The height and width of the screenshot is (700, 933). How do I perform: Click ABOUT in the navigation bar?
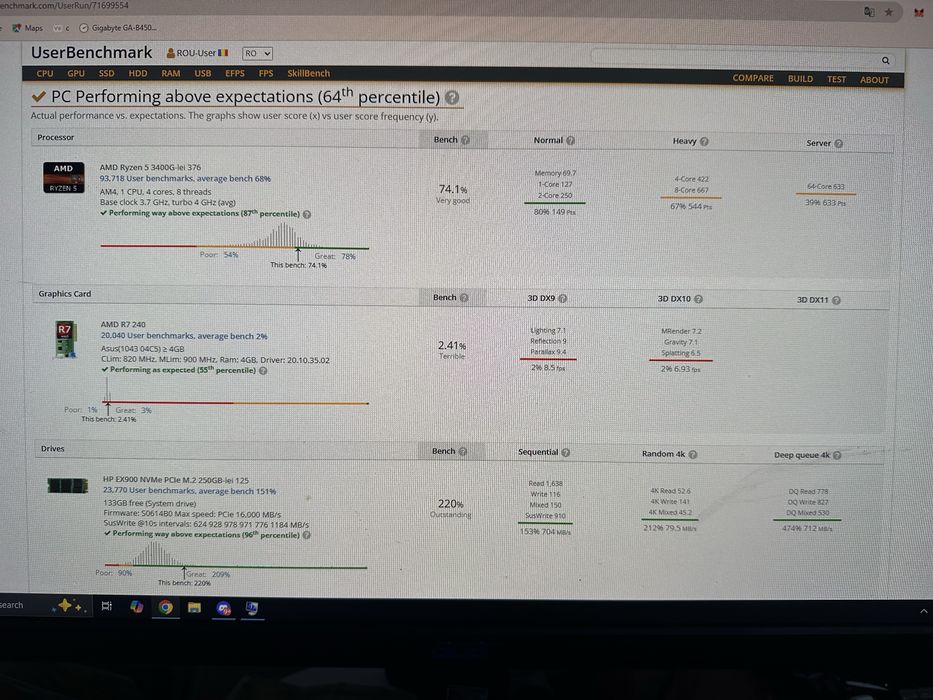(x=874, y=80)
